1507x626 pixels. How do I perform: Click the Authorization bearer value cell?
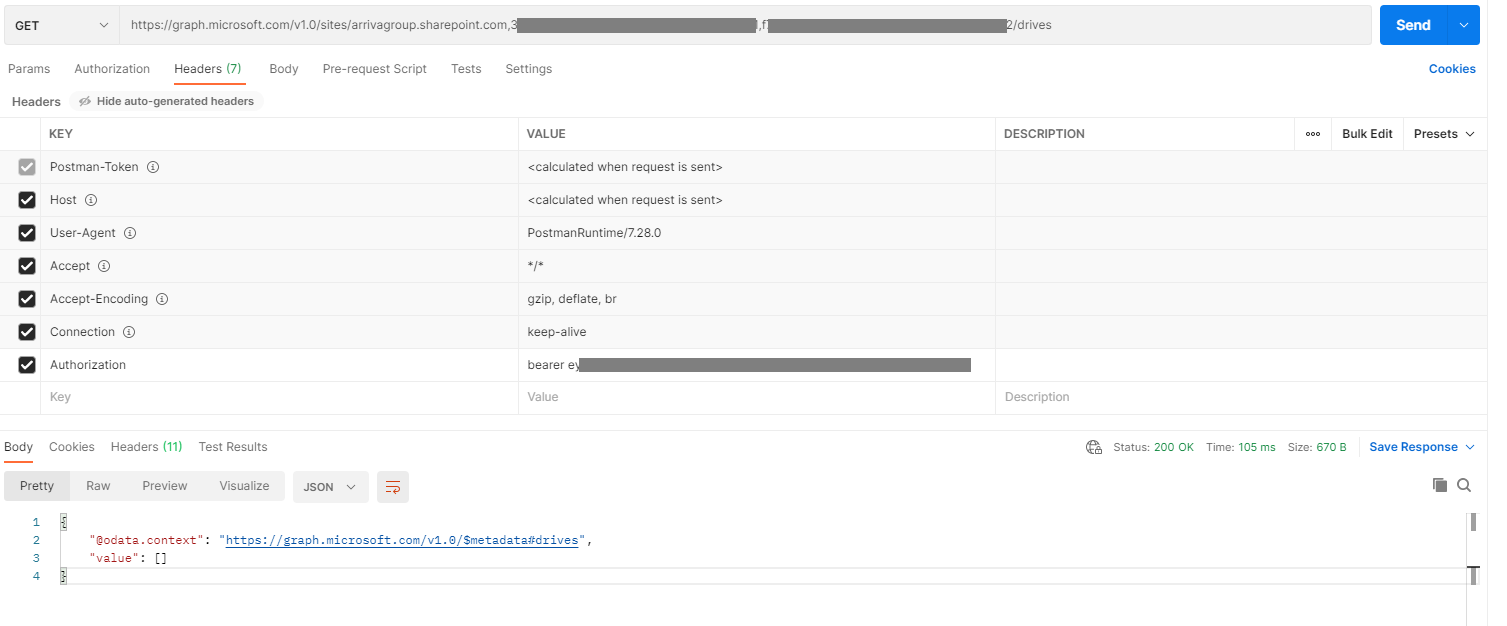757,365
